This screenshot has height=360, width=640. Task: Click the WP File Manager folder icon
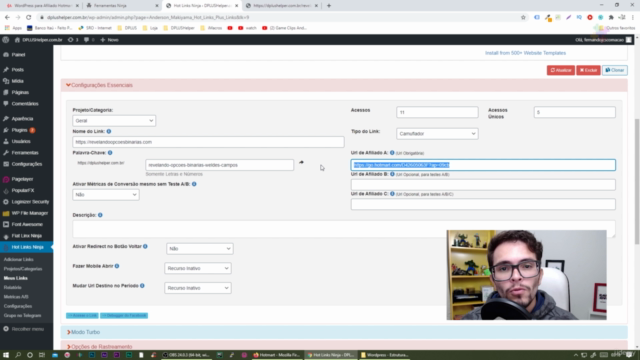coord(6,213)
